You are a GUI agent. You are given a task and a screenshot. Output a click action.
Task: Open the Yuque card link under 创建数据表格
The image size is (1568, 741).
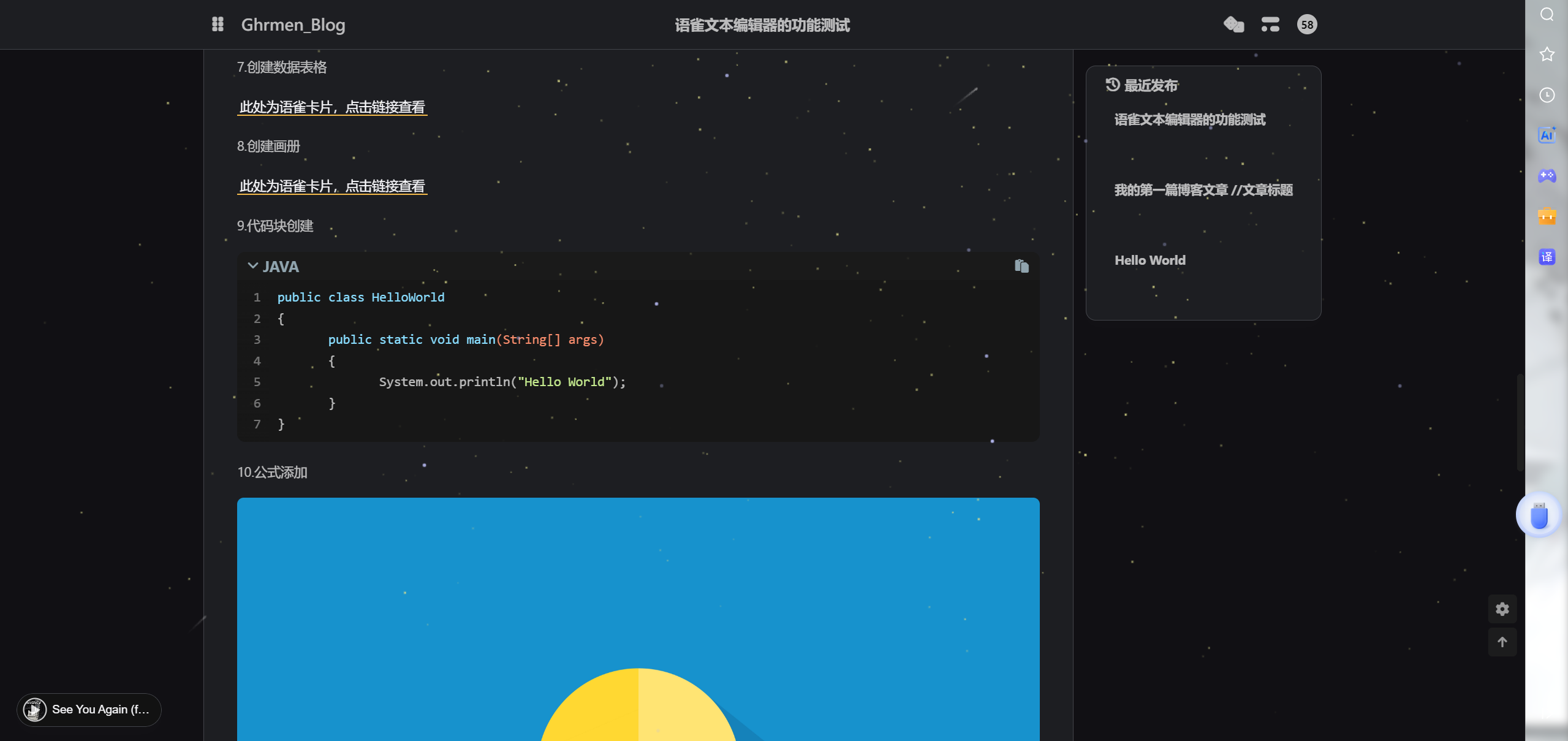[332, 107]
